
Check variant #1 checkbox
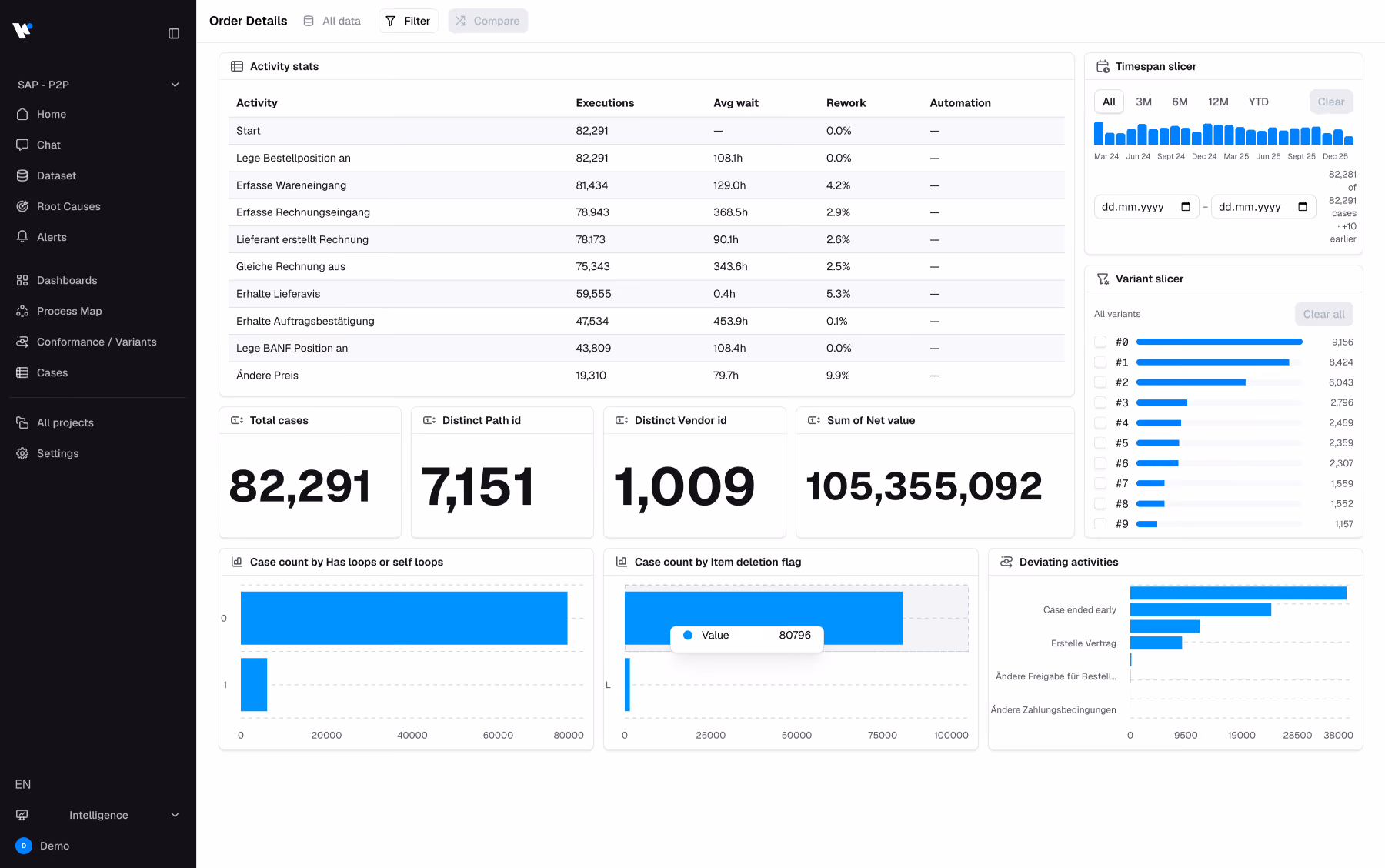click(x=1100, y=362)
